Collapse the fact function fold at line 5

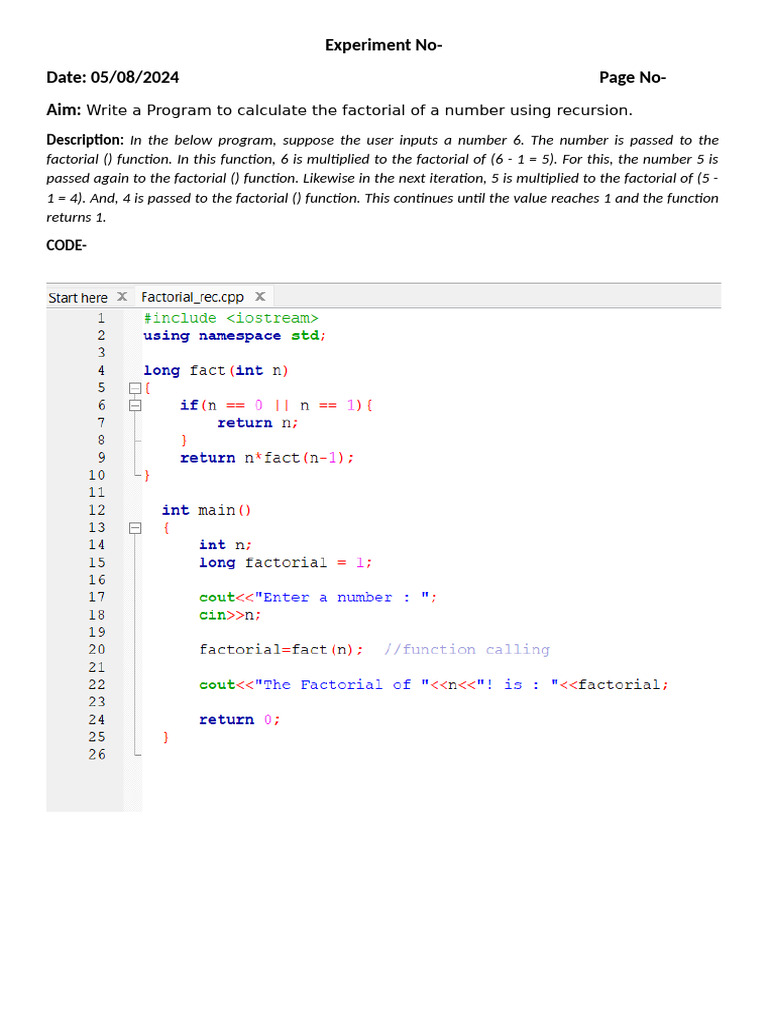(x=135, y=388)
